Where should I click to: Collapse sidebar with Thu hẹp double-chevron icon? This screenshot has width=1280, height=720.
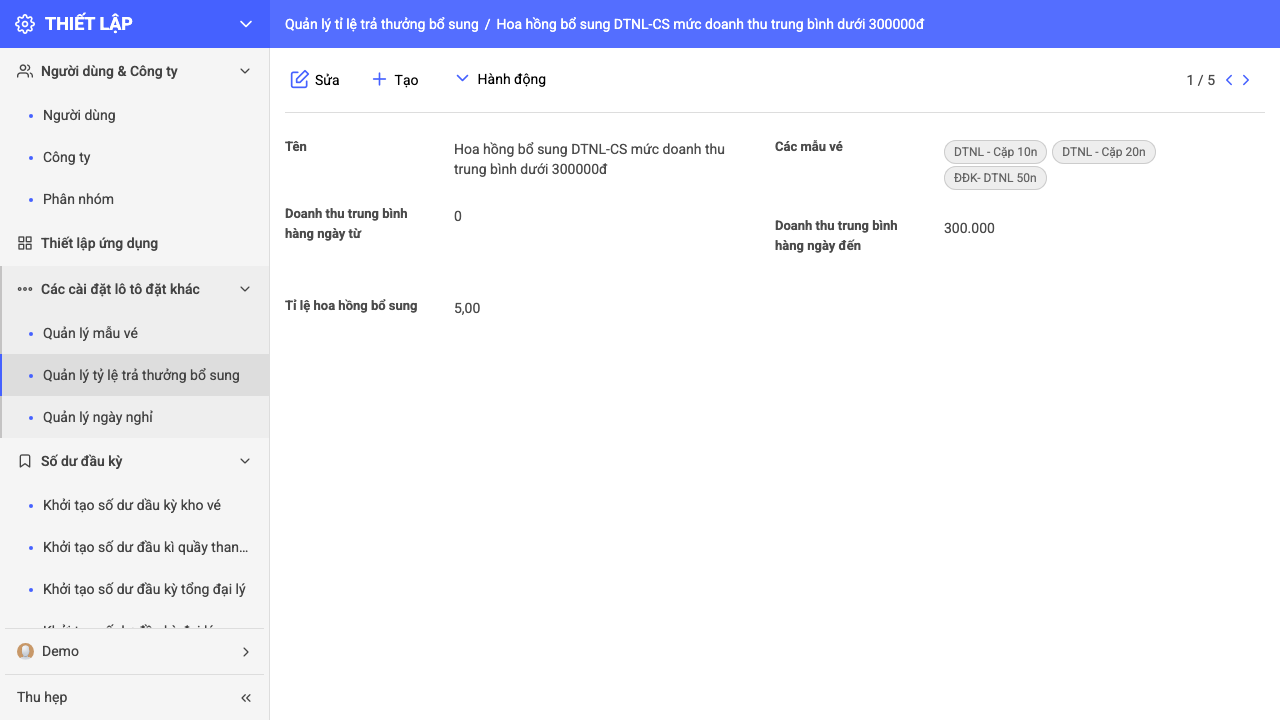[x=246, y=698]
